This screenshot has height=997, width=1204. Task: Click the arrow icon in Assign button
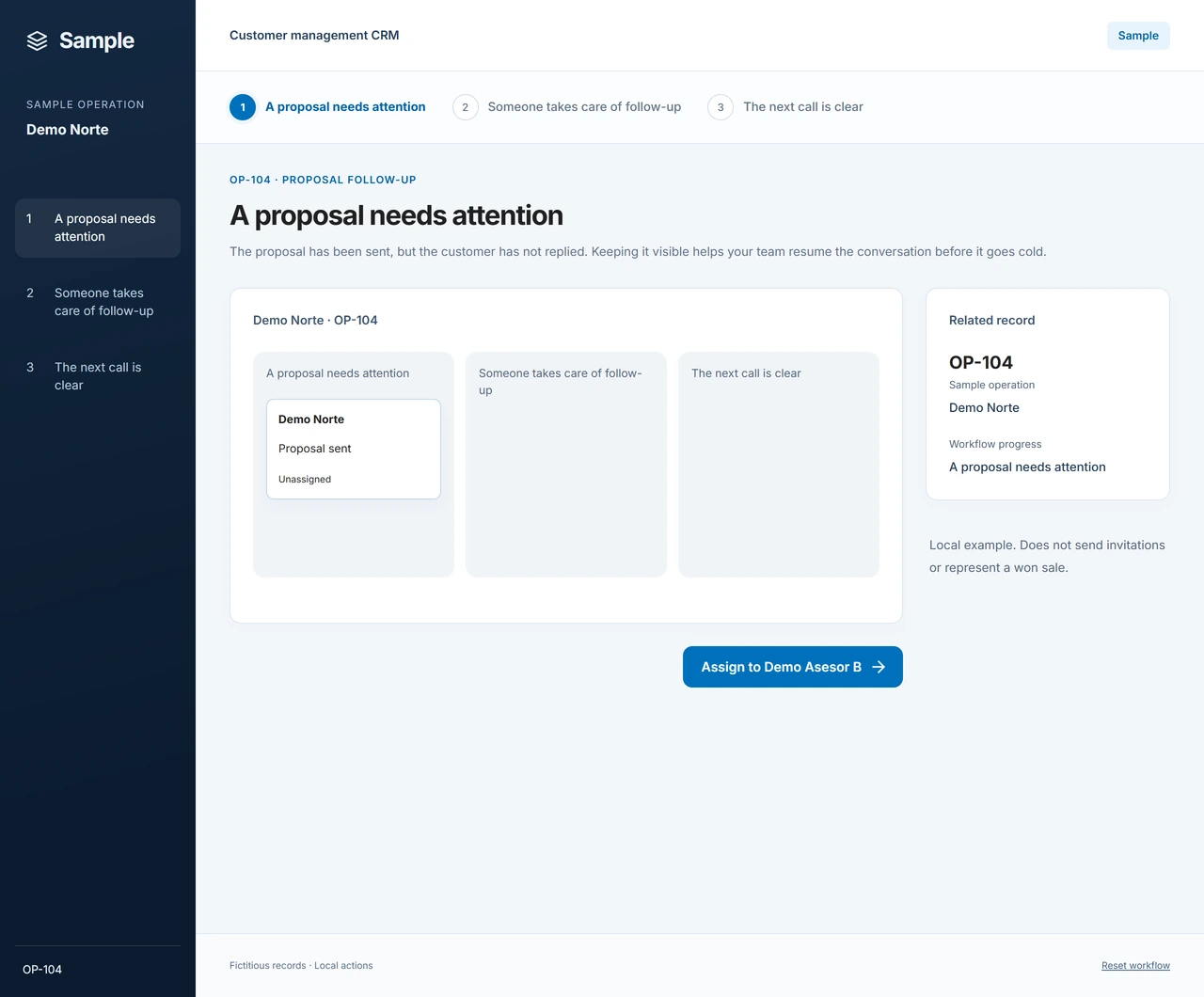pyautogui.click(x=879, y=667)
